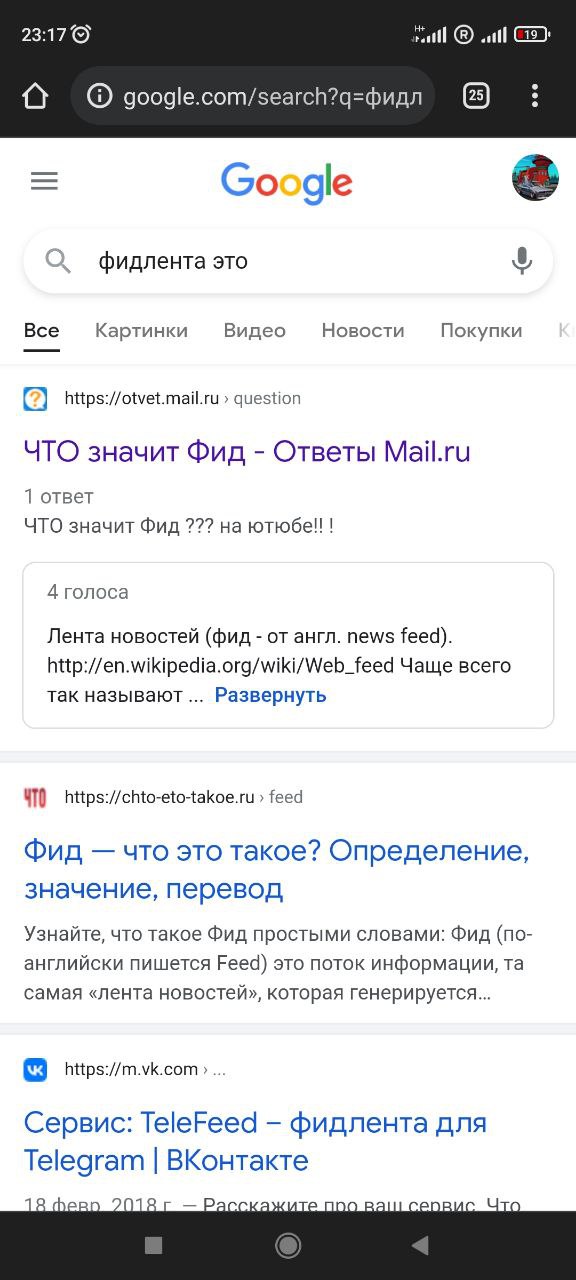This screenshot has height=1280, width=576.
Task: Tap the Android recent apps square
Action: point(153,1245)
